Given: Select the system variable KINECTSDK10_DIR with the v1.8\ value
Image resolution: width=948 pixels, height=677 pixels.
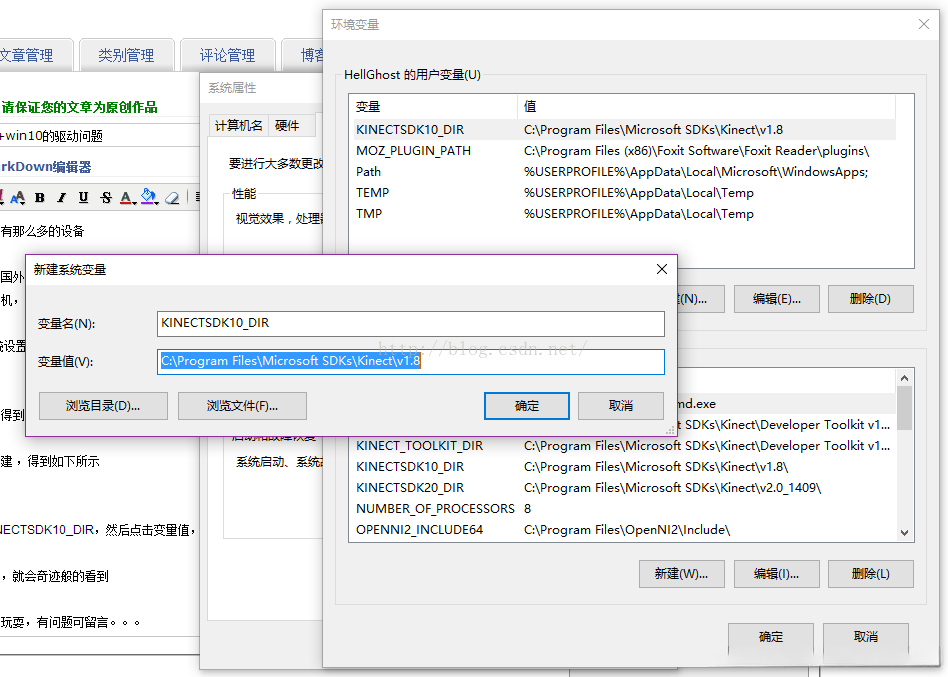Looking at the screenshot, I should pyautogui.click(x=623, y=467).
